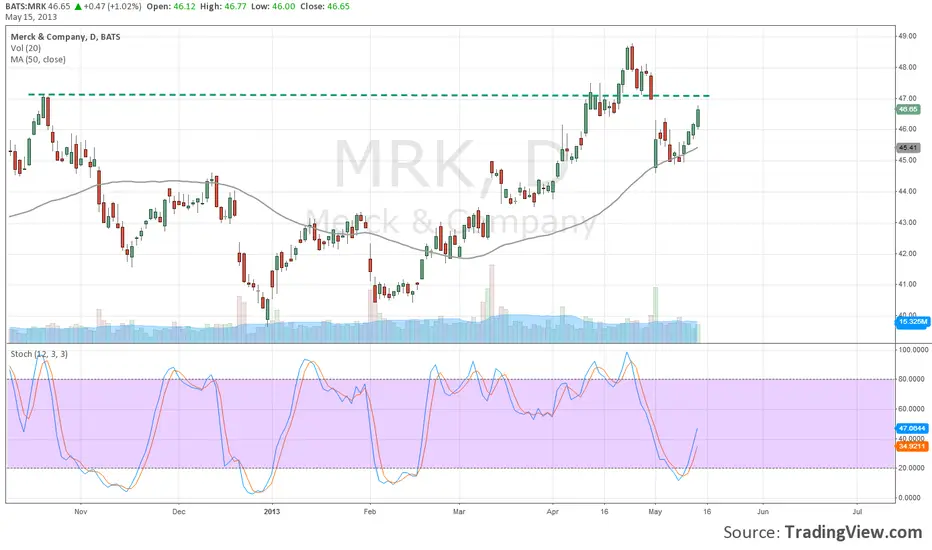Click the Jul label on time axis
This screenshot has height=550, width=932.
click(857, 511)
